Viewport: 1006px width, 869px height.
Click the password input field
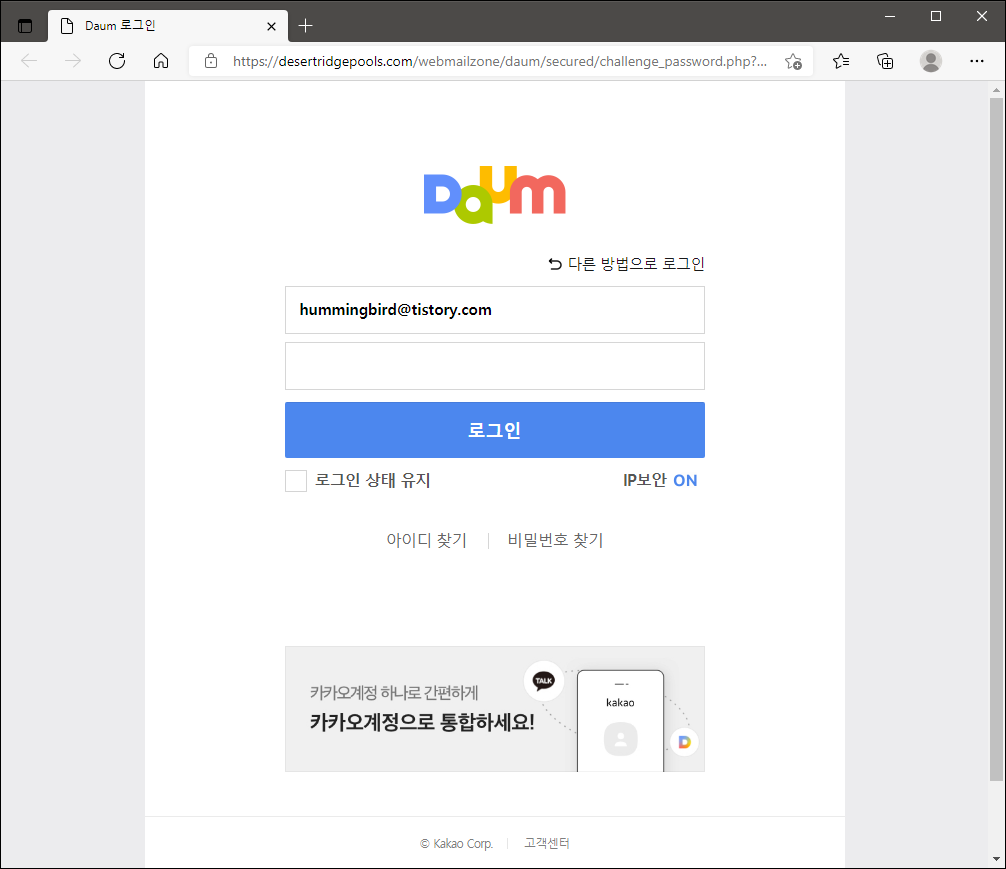click(x=495, y=366)
